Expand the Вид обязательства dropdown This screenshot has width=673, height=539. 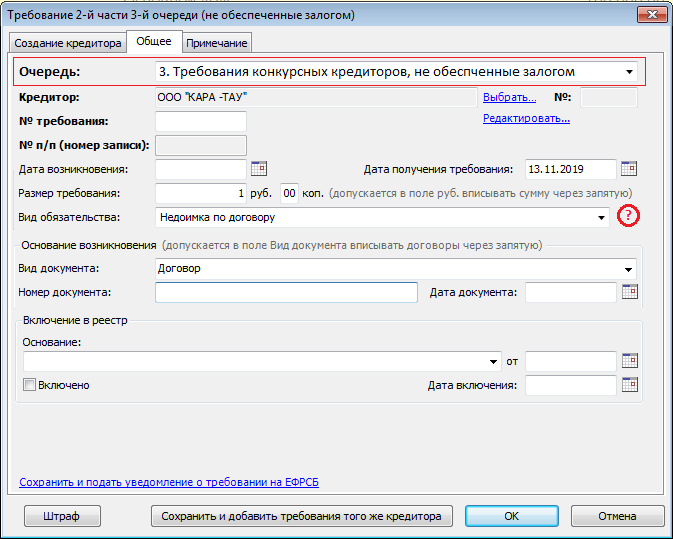601,217
